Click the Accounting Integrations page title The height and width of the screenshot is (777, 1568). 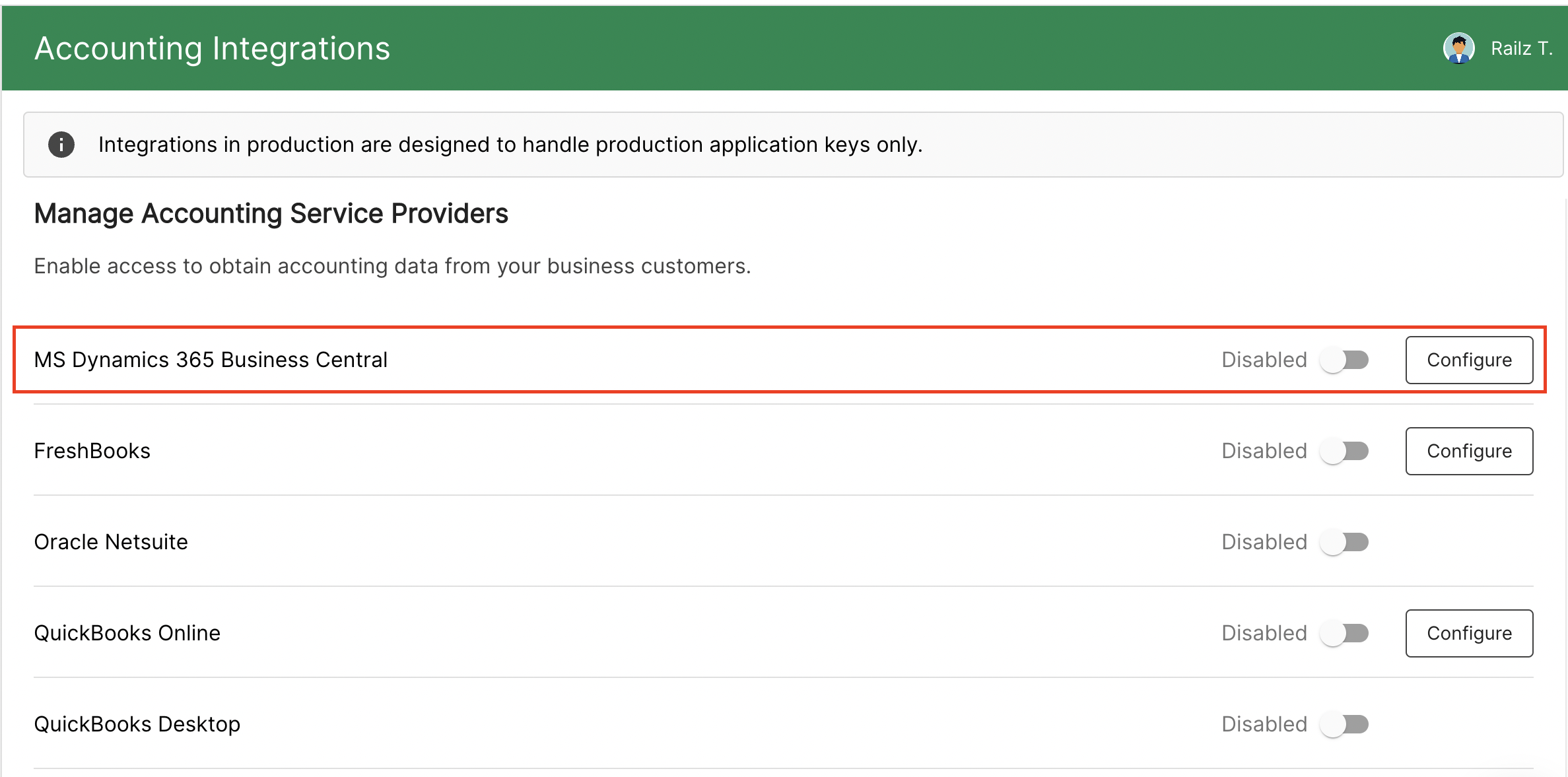212,48
